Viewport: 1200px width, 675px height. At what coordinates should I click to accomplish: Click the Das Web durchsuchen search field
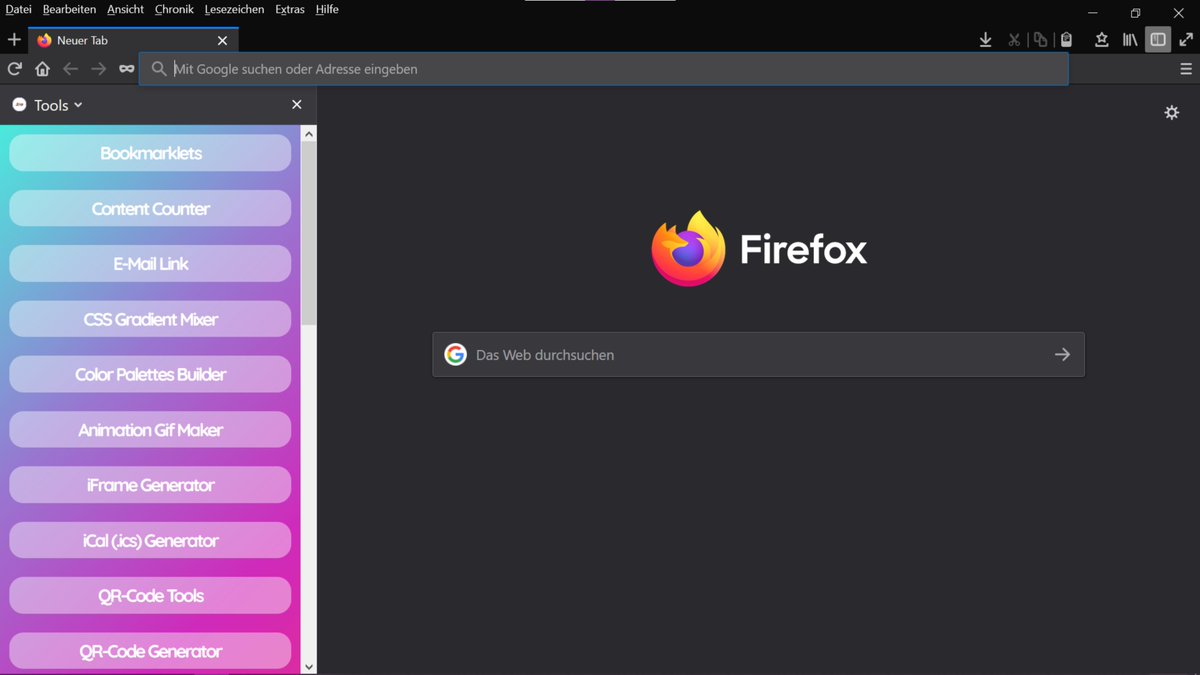point(758,355)
